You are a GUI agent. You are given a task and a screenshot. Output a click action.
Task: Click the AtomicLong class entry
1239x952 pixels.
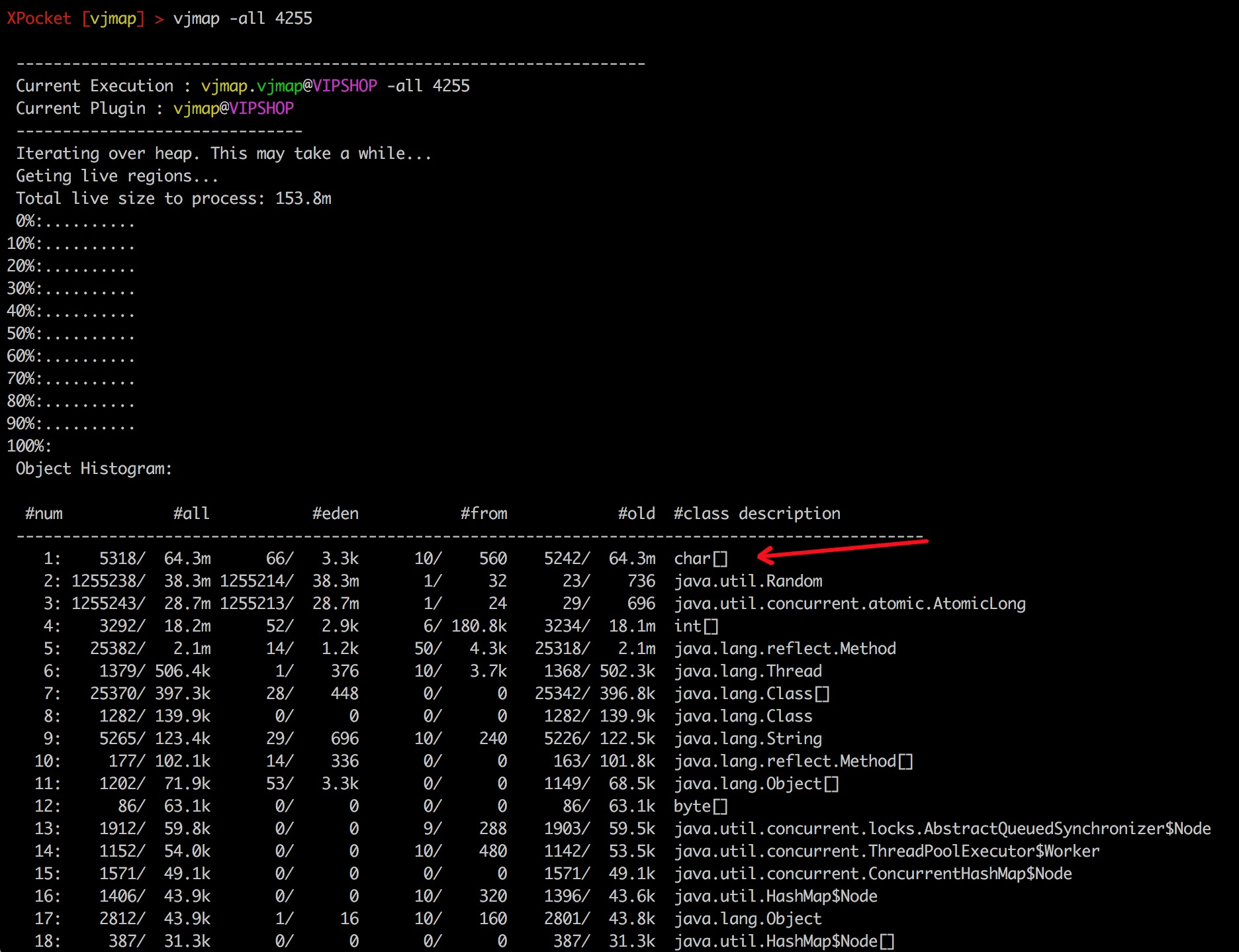(850, 604)
